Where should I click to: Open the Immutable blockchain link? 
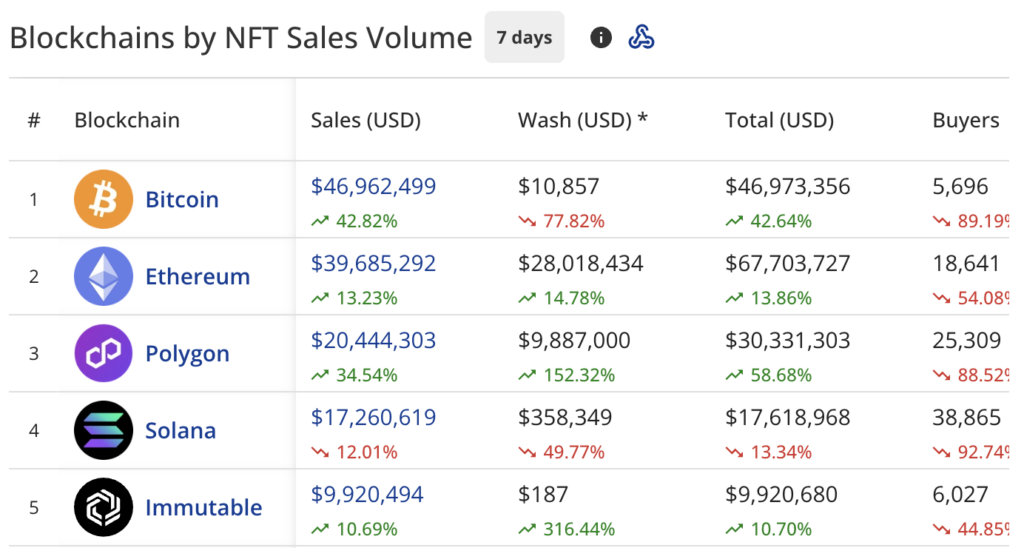203,508
